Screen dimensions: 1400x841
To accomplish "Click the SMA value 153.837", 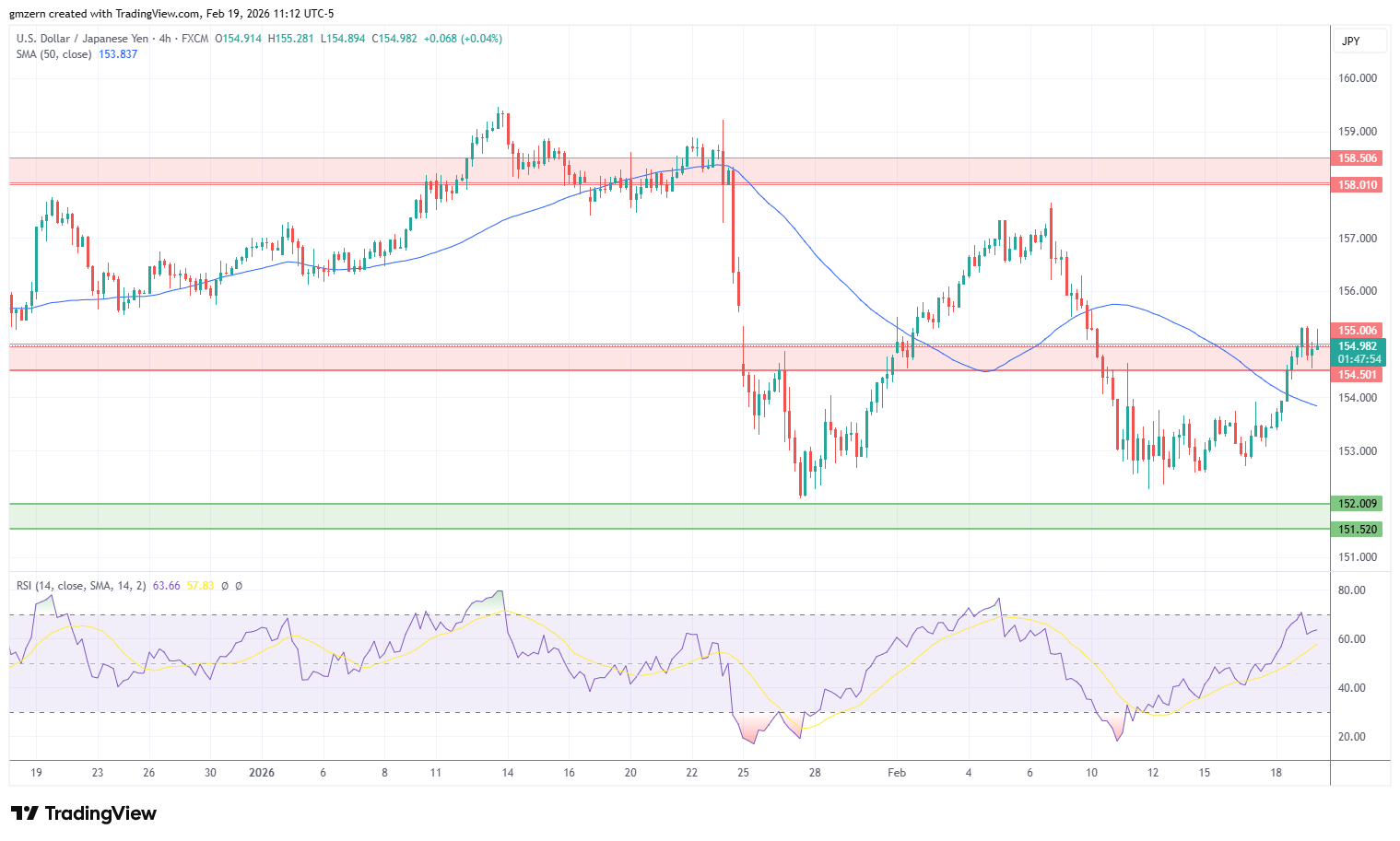I will click(x=118, y=54).
